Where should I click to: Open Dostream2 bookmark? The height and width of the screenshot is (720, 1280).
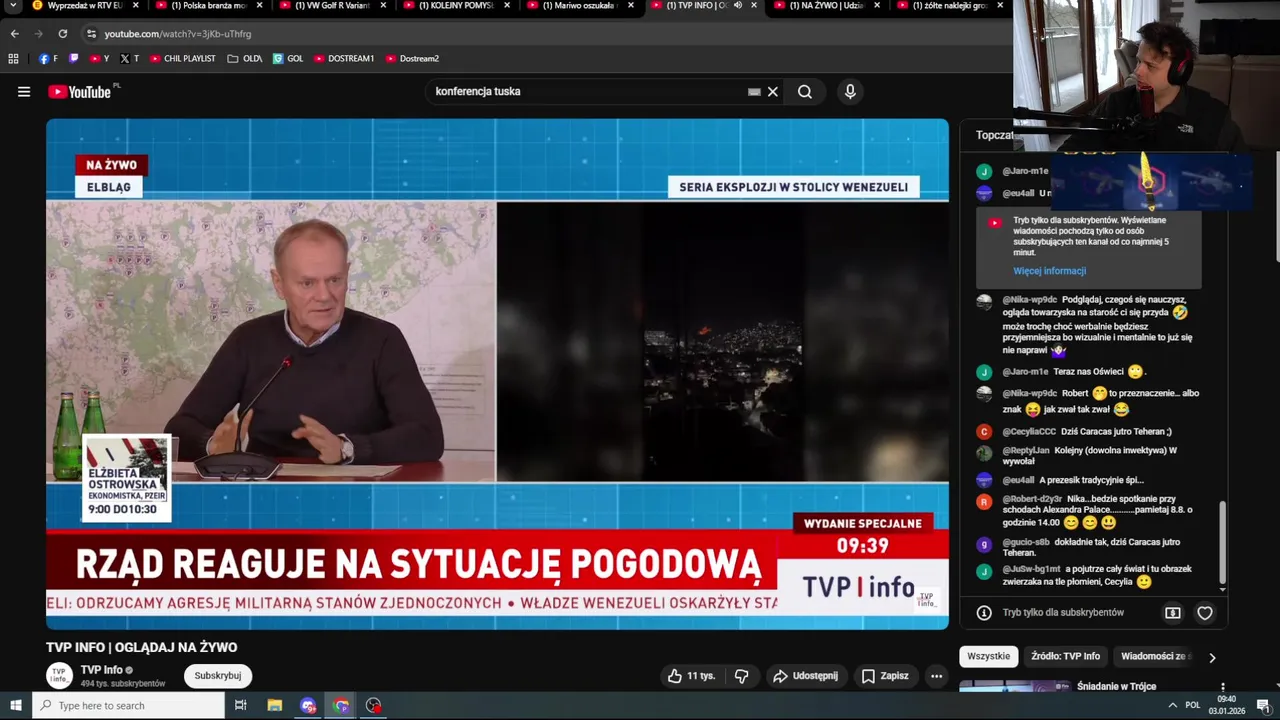(412, 59)
